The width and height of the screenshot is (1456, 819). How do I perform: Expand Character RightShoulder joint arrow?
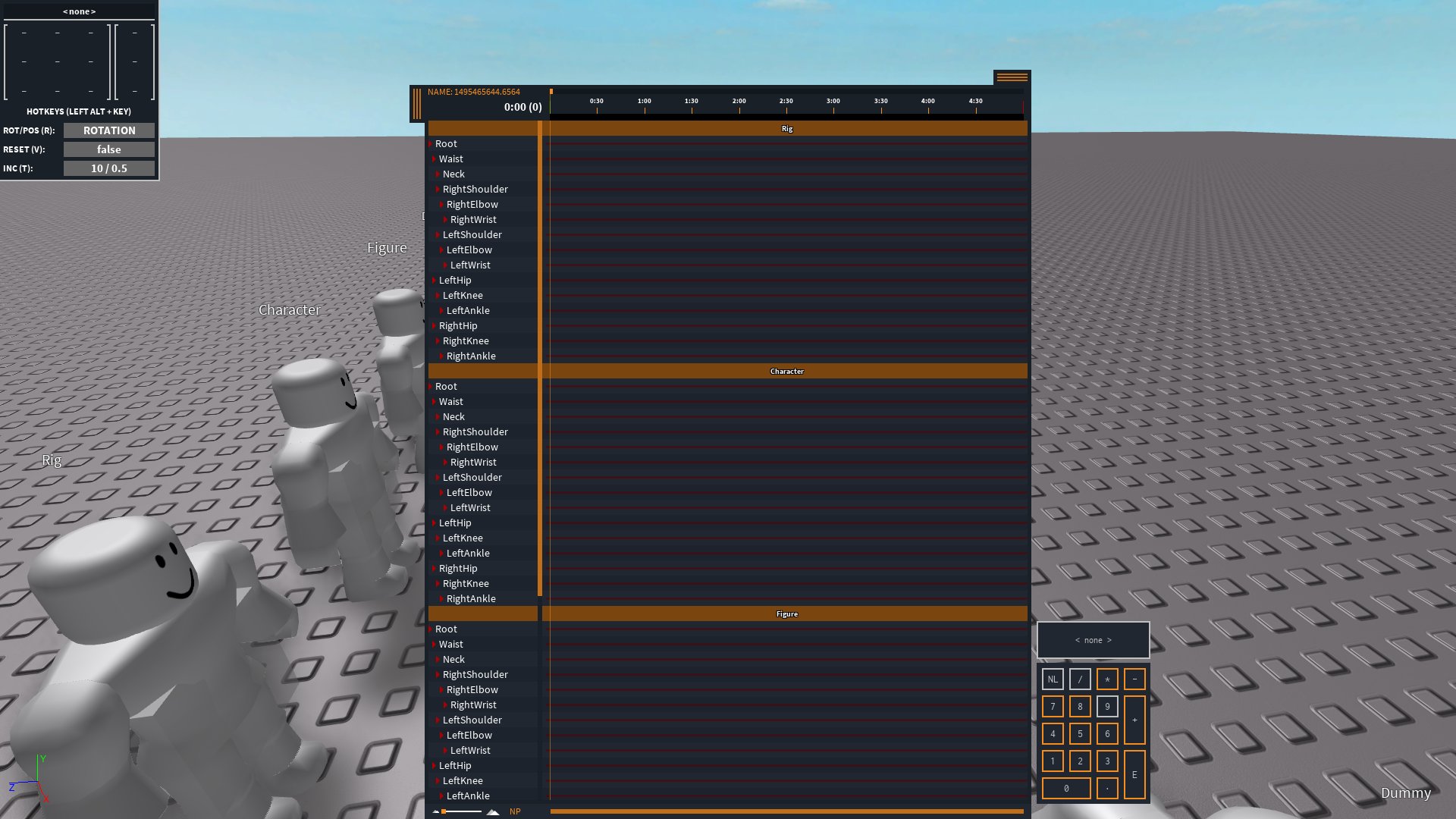point(438,432)
